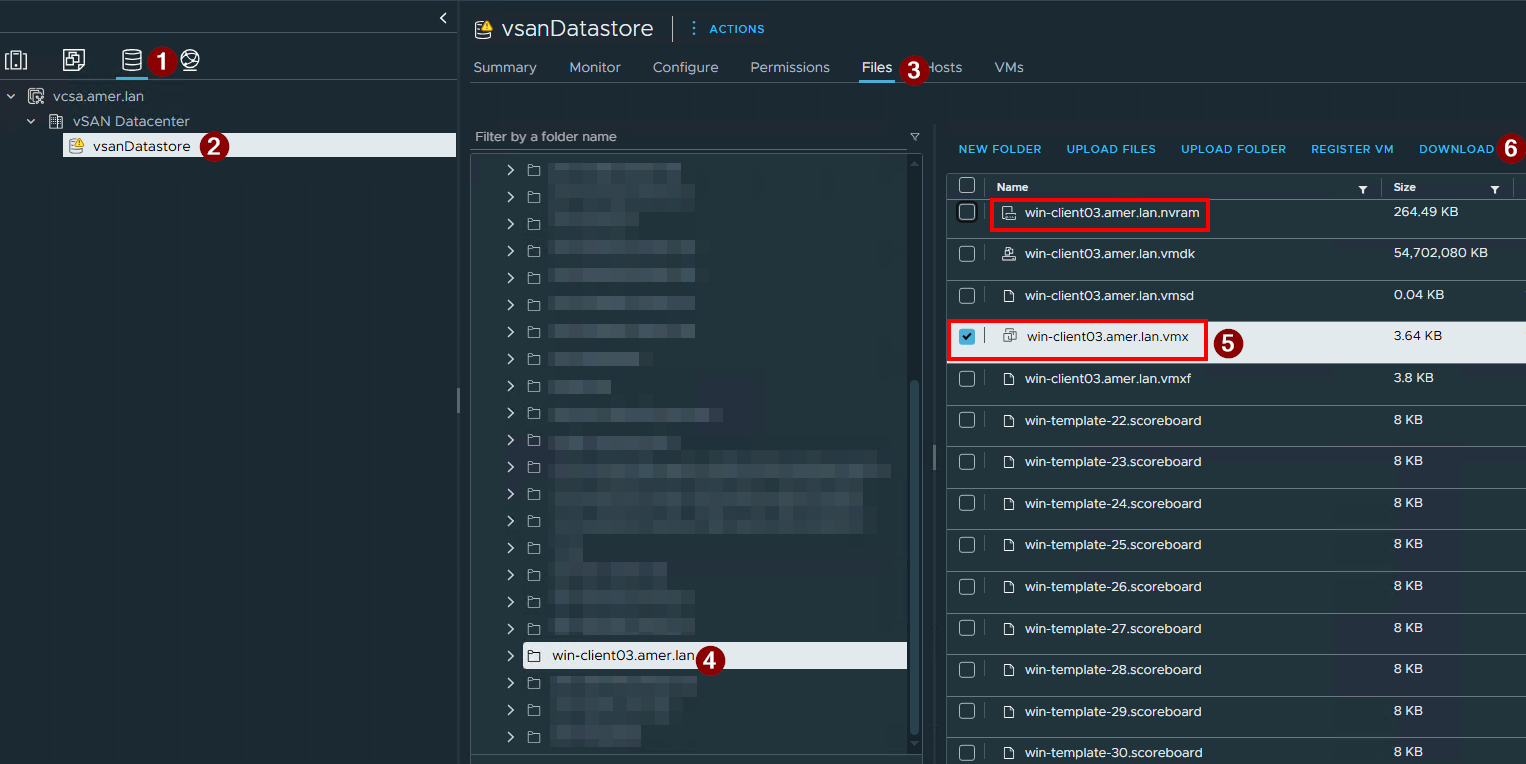
Task: Uncheck the win-client03.amer.lan.vmx checkbox
Action: pyautogui.click(x=966, y=336)
